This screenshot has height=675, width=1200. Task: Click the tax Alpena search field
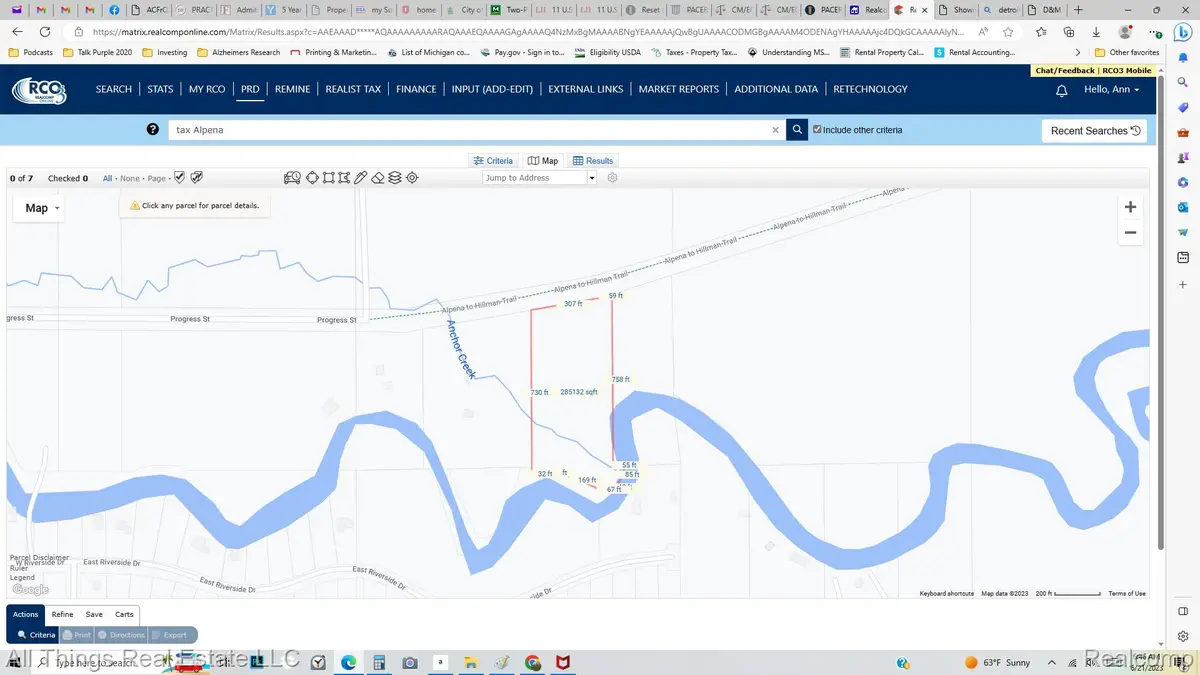[x=470, y=130]
